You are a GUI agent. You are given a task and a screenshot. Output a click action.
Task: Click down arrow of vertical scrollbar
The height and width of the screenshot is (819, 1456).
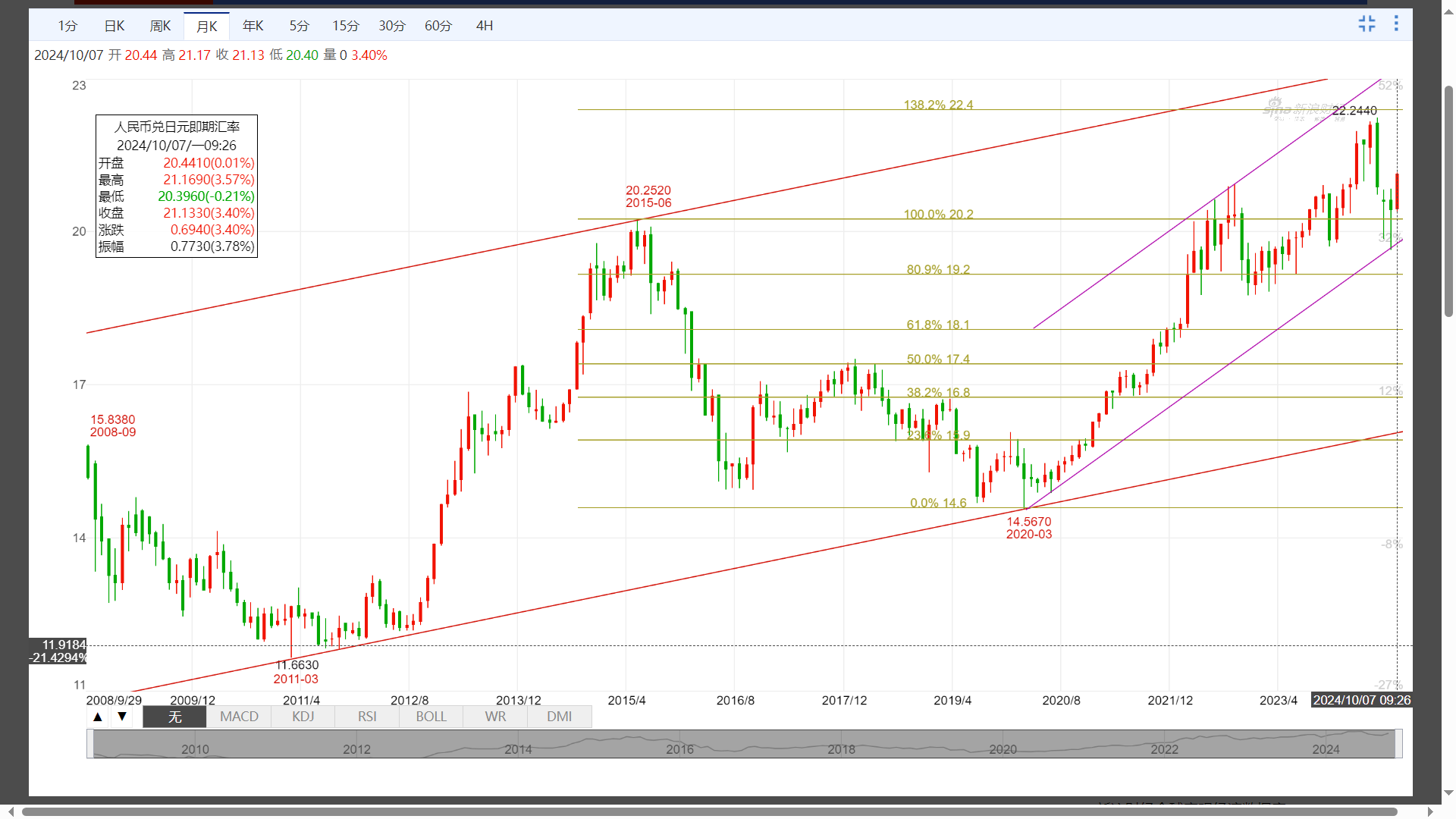[x=1448, y=793]
